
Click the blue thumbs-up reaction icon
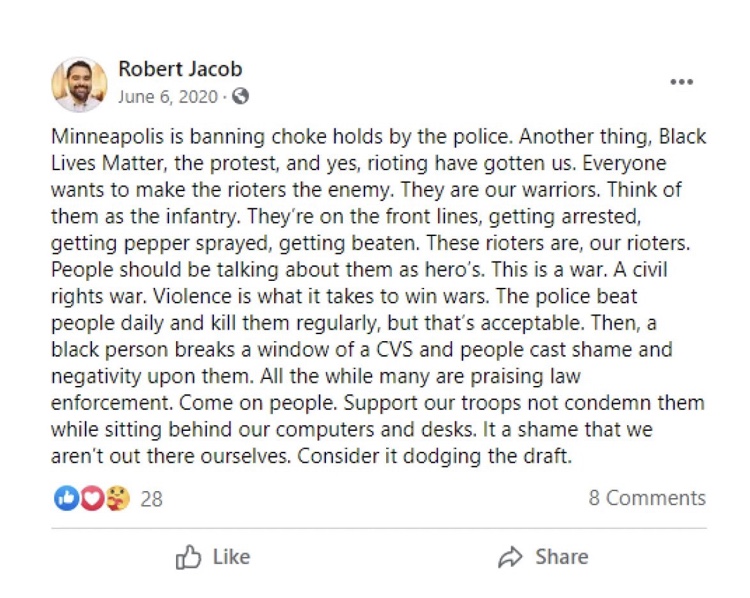[66, 498]
